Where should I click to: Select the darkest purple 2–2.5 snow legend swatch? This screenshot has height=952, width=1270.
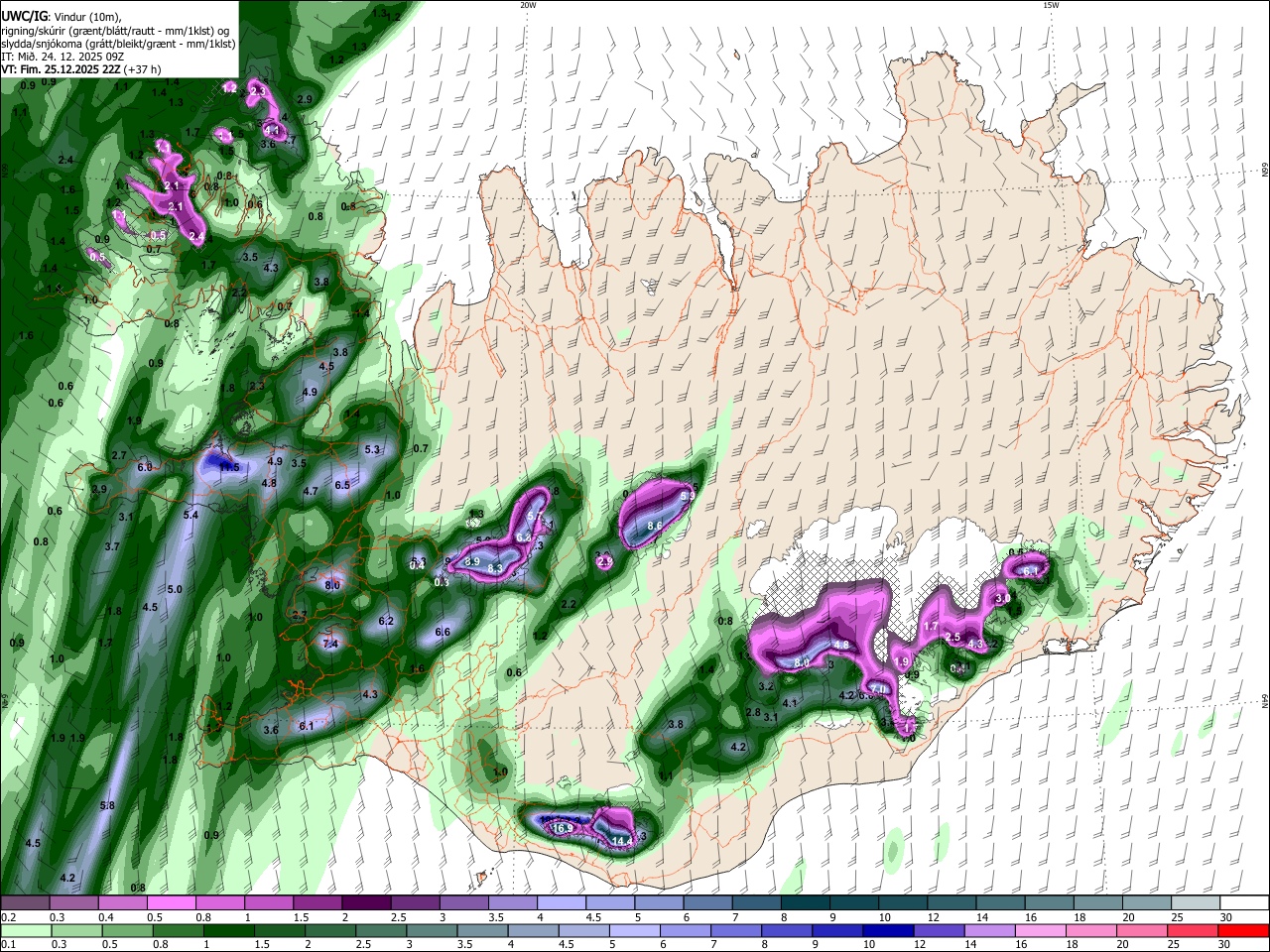(365, 903)
